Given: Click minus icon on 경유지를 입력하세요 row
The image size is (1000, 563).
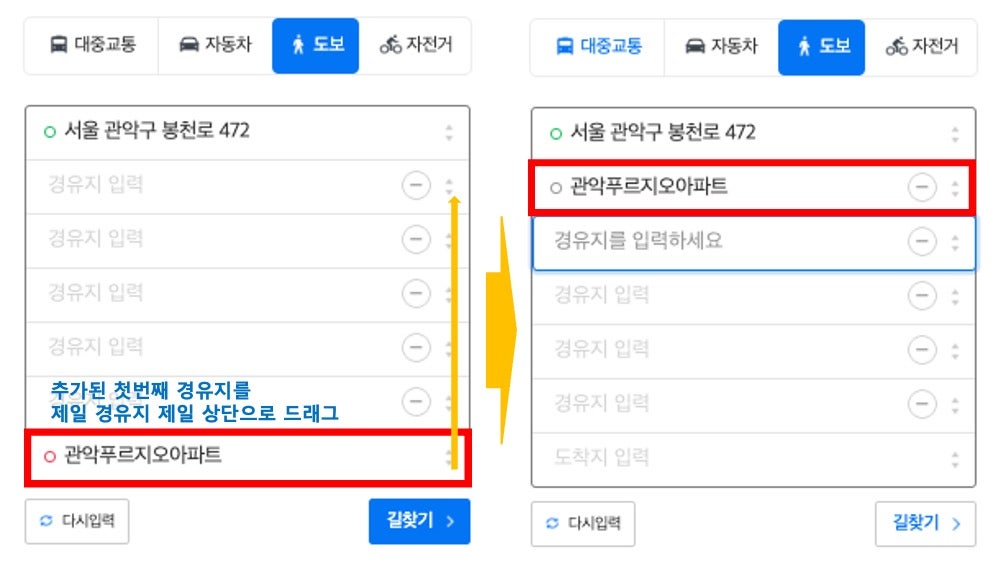Looking at the screenshot, I should pyautogui.click(x=922, y=242).
